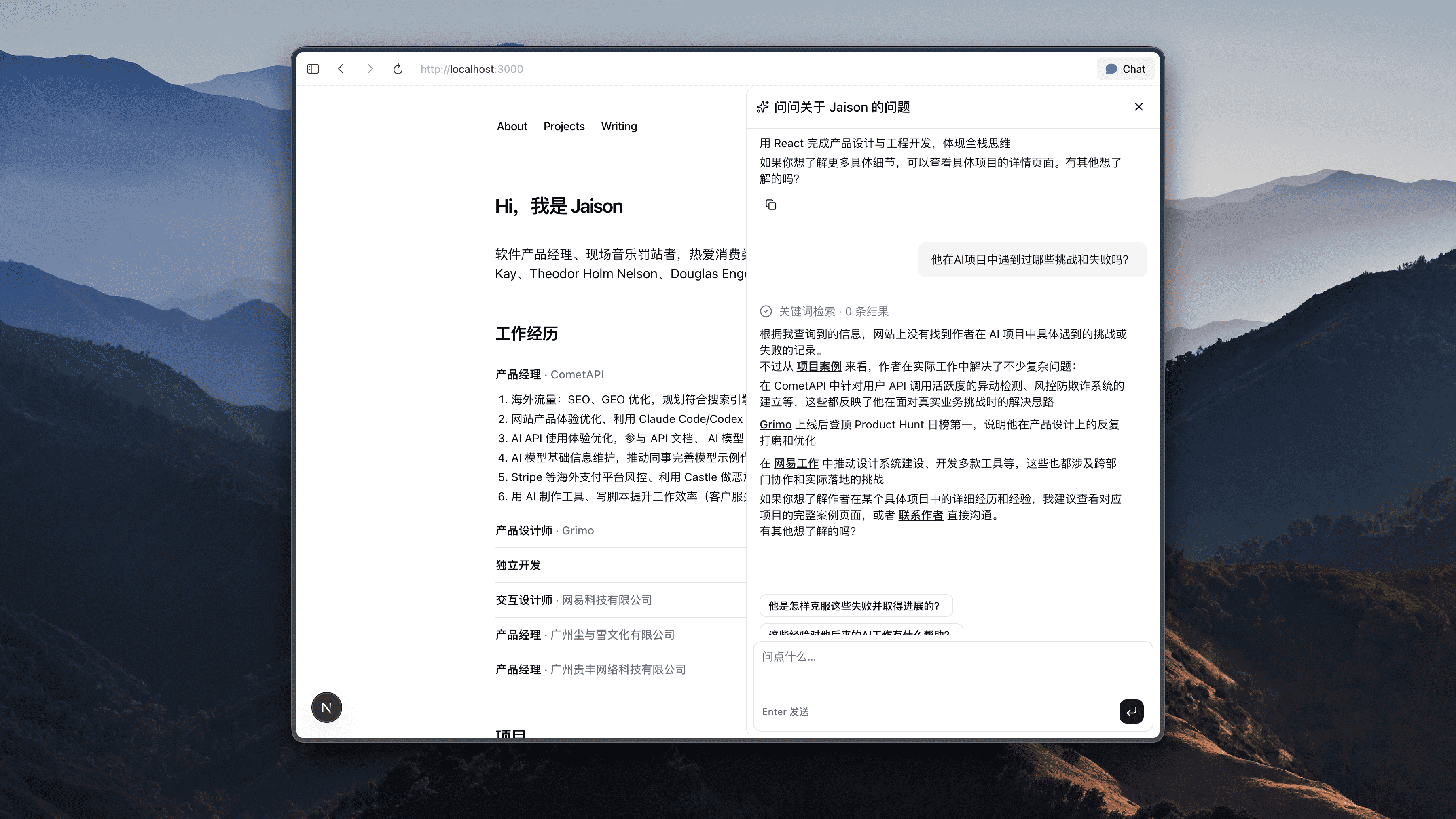Click the 工作经历 section heading
Viewport: 1456px width, 819px height.
[526, 333]
